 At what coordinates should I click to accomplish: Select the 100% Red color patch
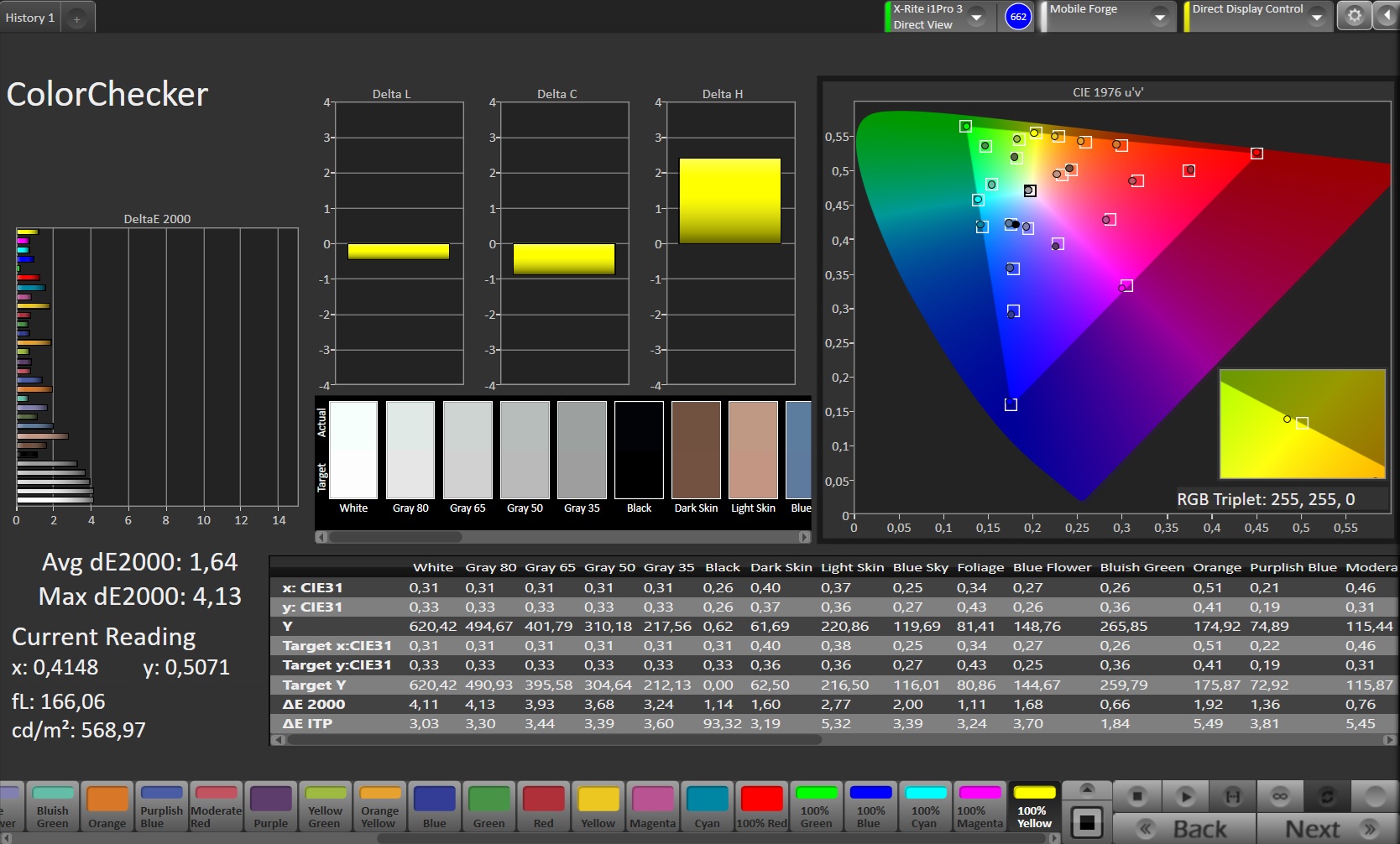tap(761, 806)
